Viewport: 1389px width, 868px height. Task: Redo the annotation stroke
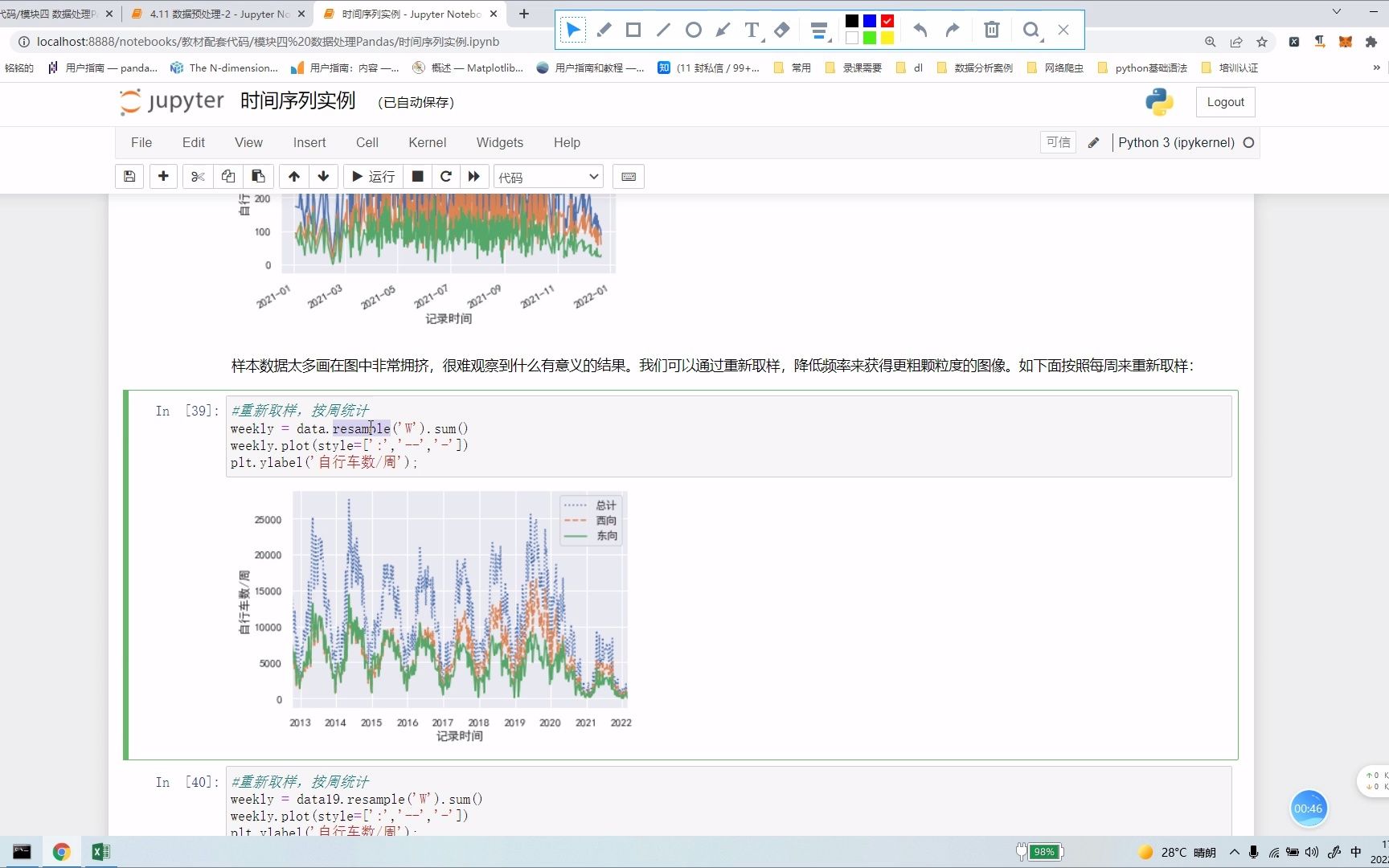click(x=953, y=31)
